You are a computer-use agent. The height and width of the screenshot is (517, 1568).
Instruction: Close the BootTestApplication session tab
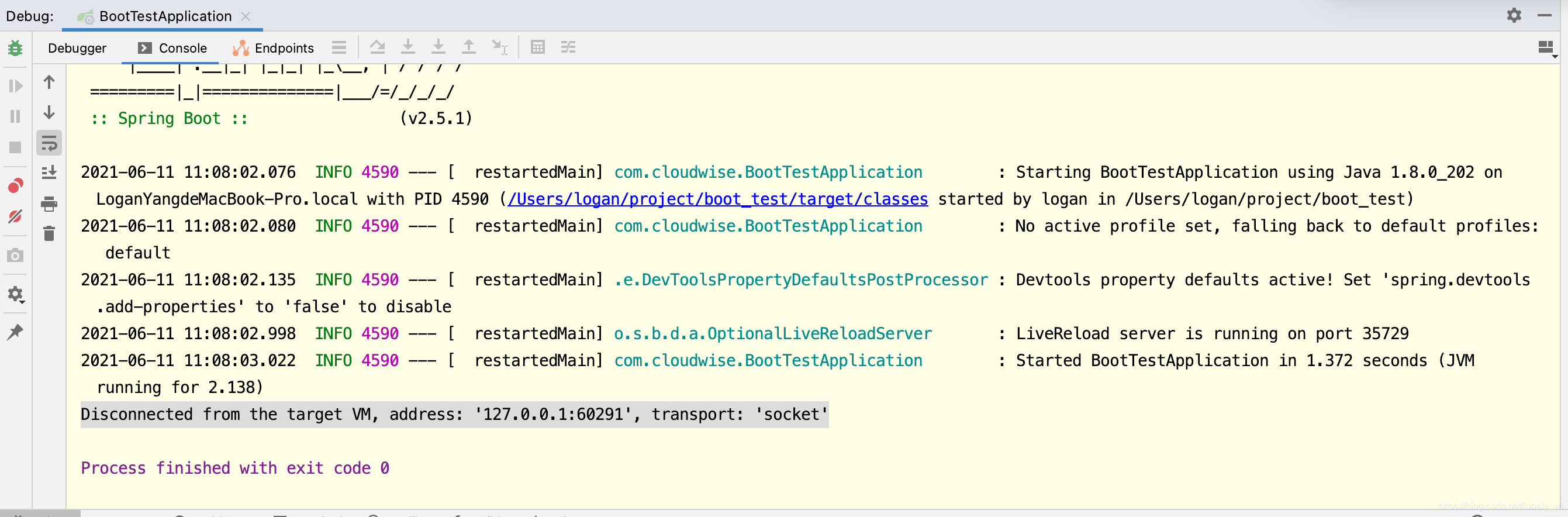click(x=246, y=16)
